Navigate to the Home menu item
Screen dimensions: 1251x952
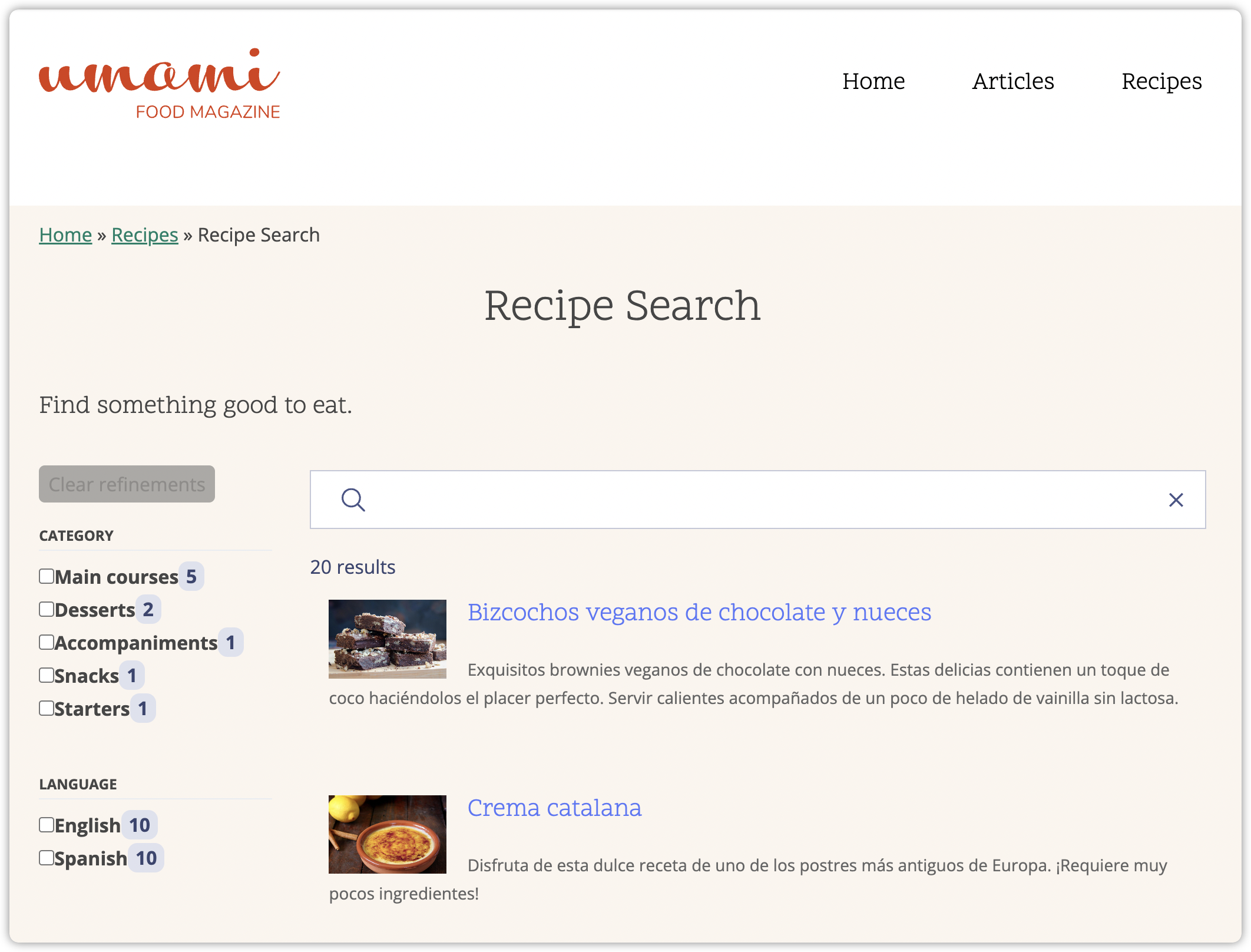coord(873,82)
